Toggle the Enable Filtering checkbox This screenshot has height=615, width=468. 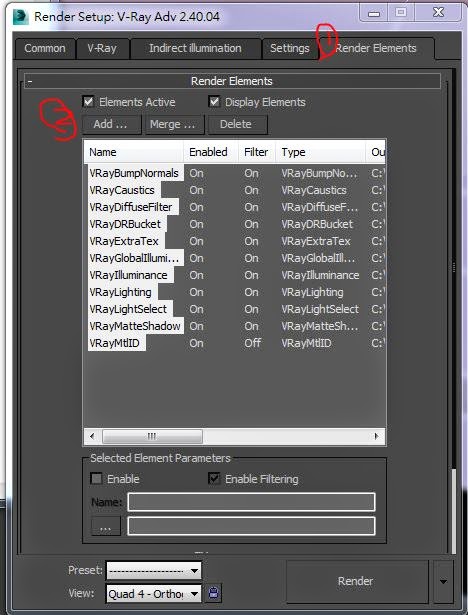(x=214, y=479)
